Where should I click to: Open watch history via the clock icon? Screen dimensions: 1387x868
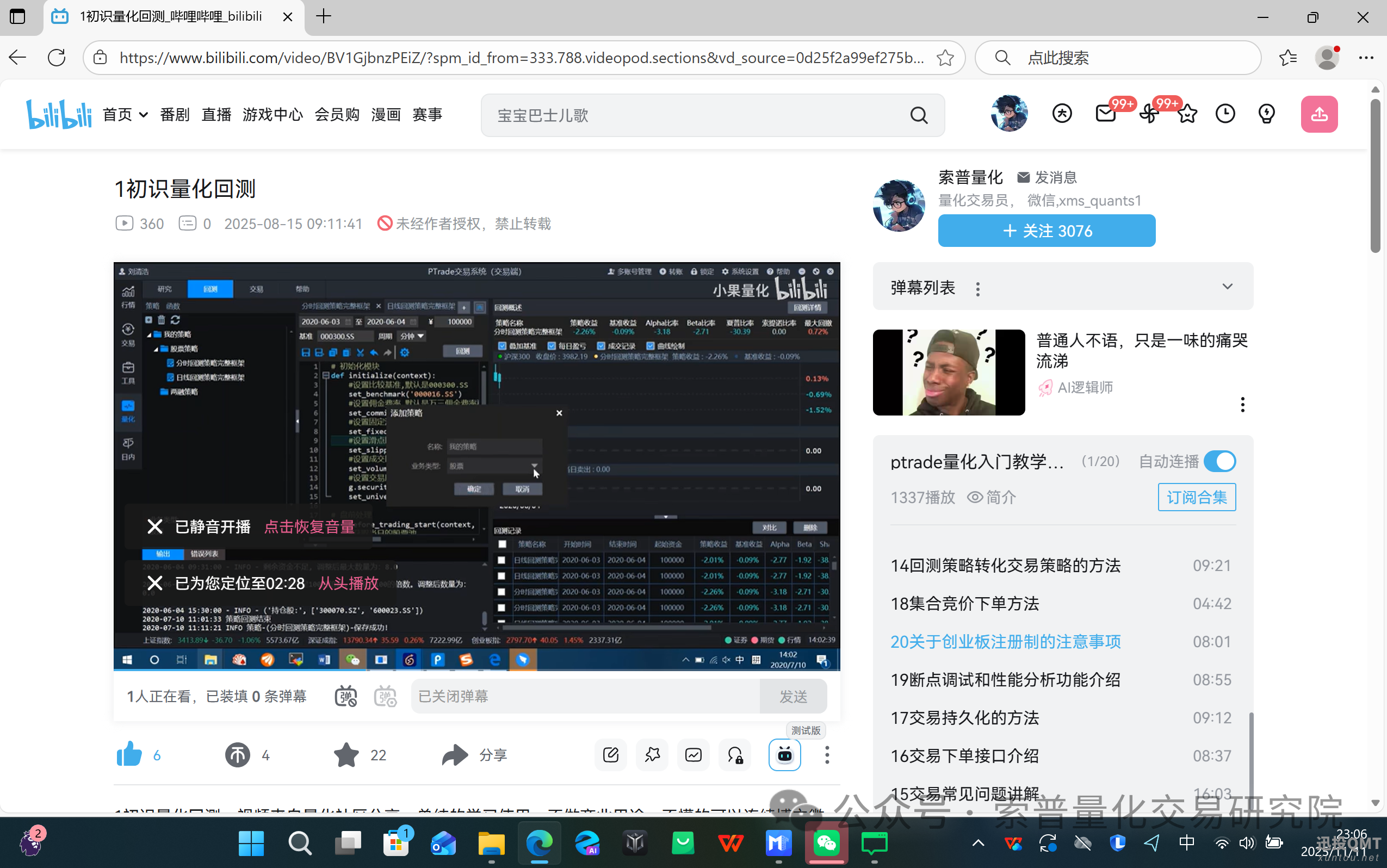1226,114
